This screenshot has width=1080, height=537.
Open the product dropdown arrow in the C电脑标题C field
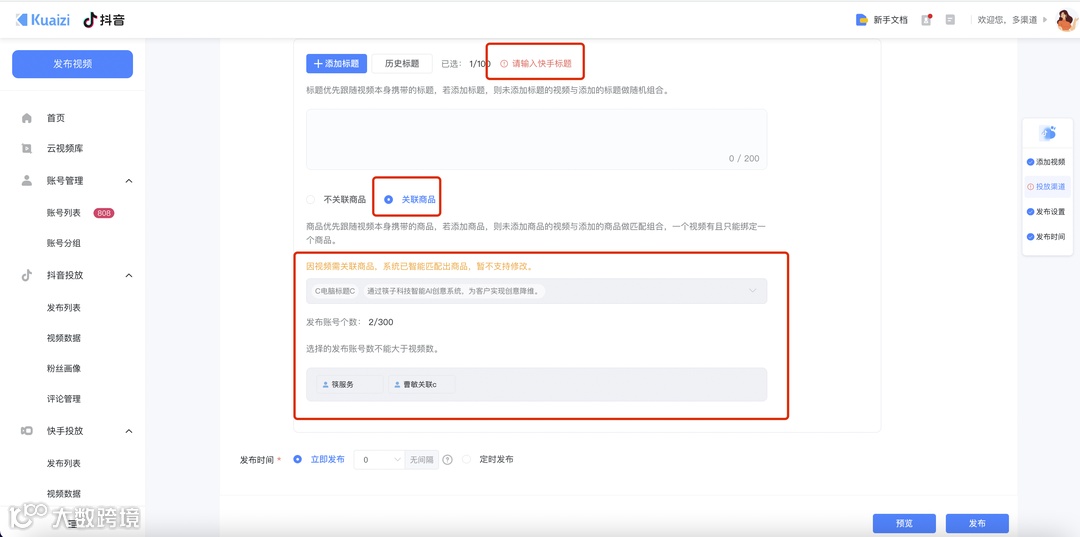click(753, 291)
